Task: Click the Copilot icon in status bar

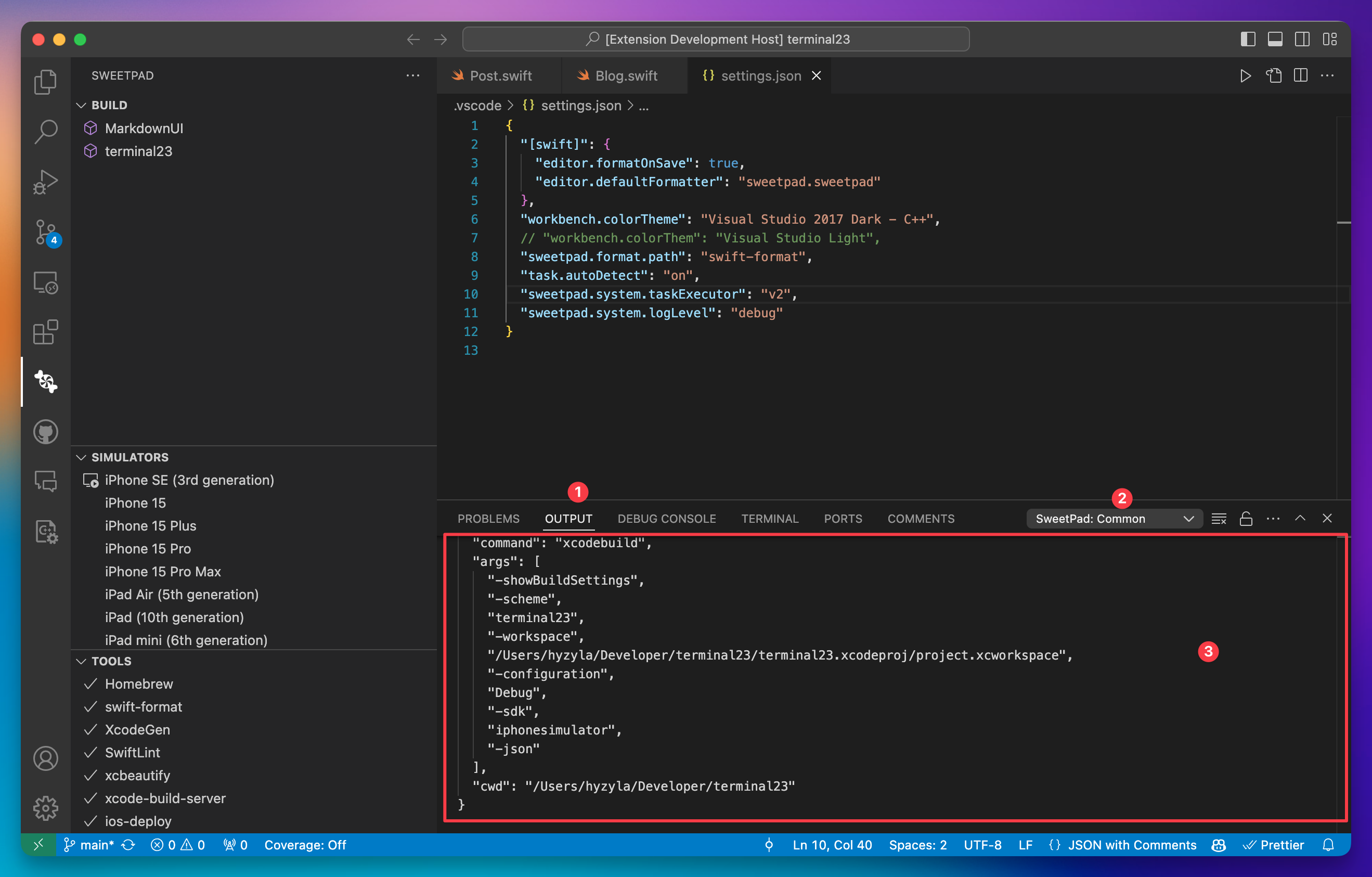Action: coord(1219,845)
